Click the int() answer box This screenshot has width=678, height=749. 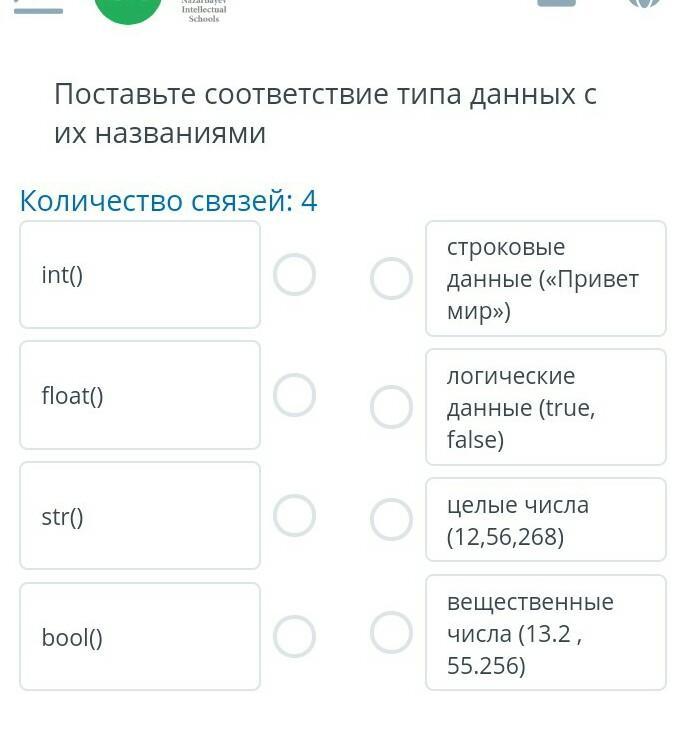click(x=140, y=275)
